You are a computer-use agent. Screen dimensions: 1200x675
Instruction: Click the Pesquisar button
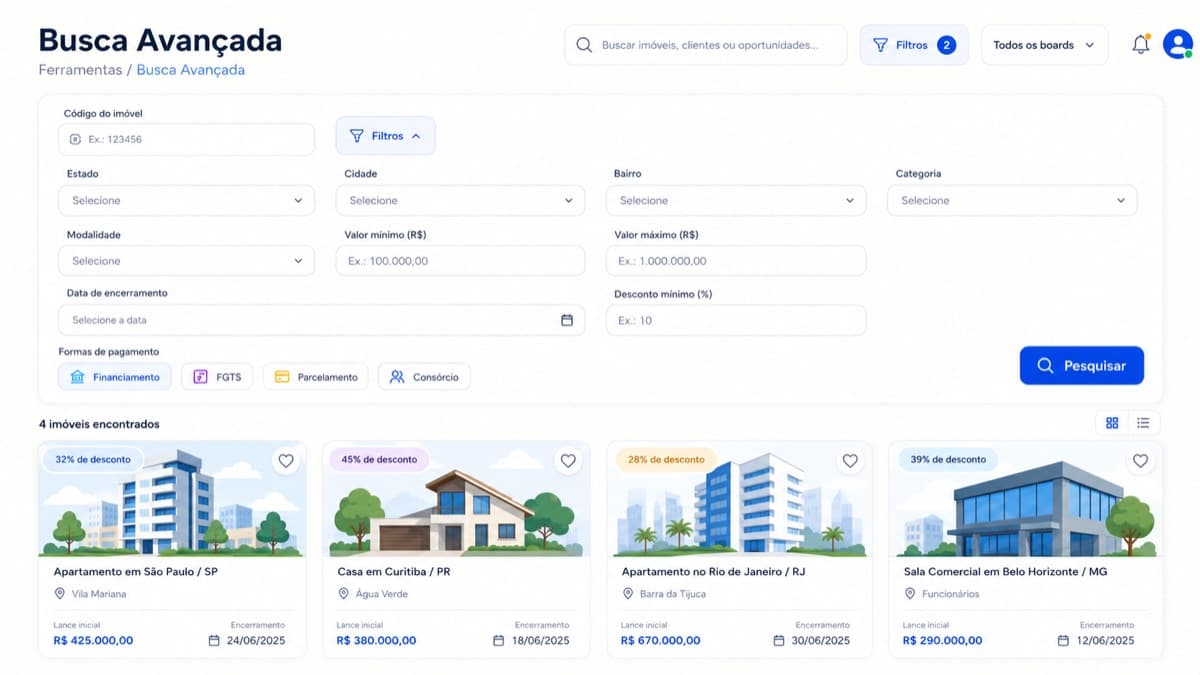(x=1082, y=366)
